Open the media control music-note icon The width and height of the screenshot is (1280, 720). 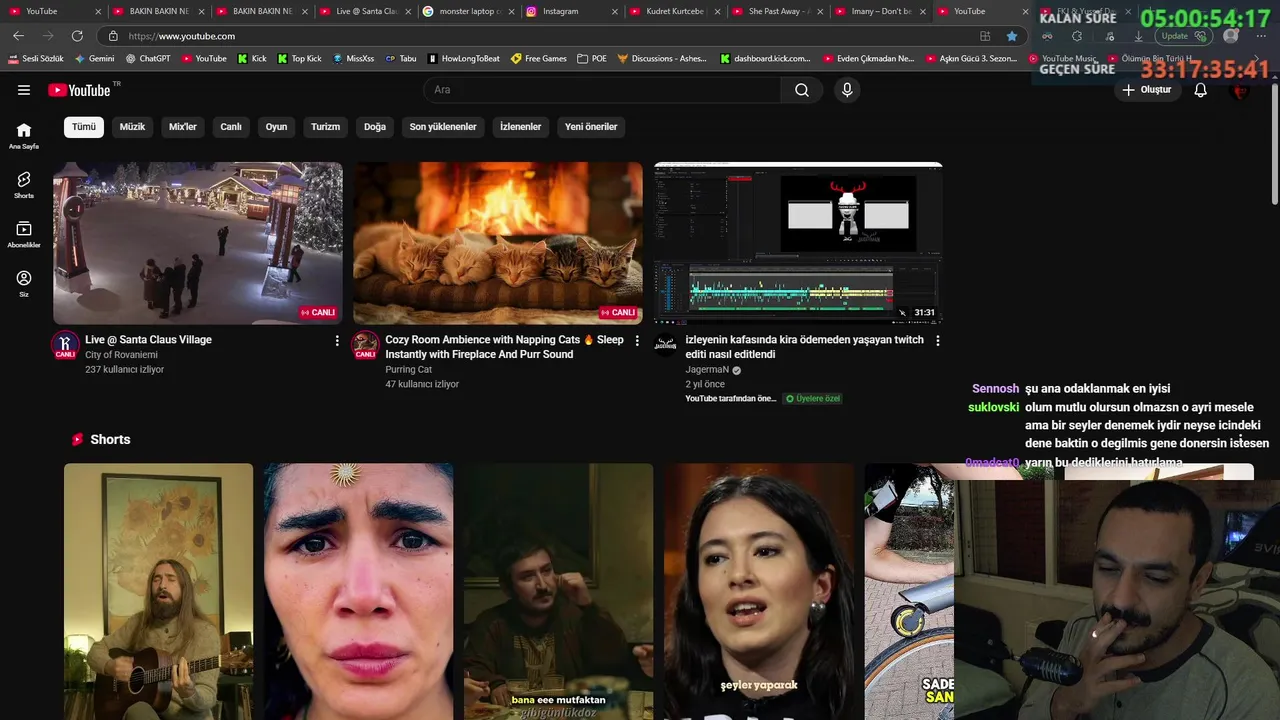click(1109, 36)
